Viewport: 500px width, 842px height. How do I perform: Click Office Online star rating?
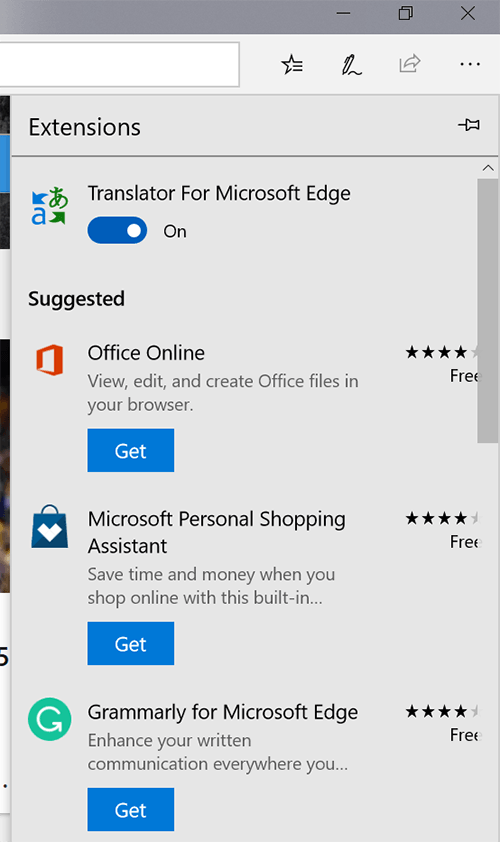pos(443,352)
